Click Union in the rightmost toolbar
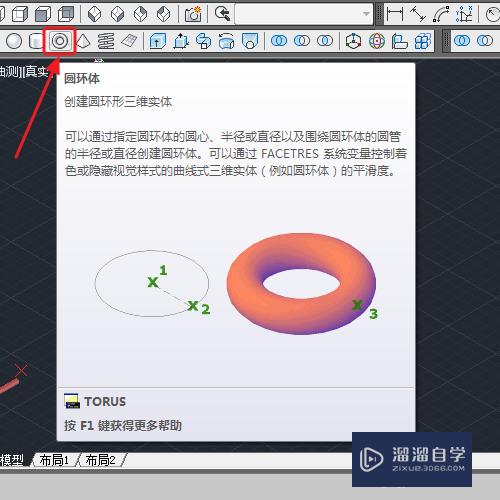The width and height of the screenshot is (500, 500). point(462,41)
